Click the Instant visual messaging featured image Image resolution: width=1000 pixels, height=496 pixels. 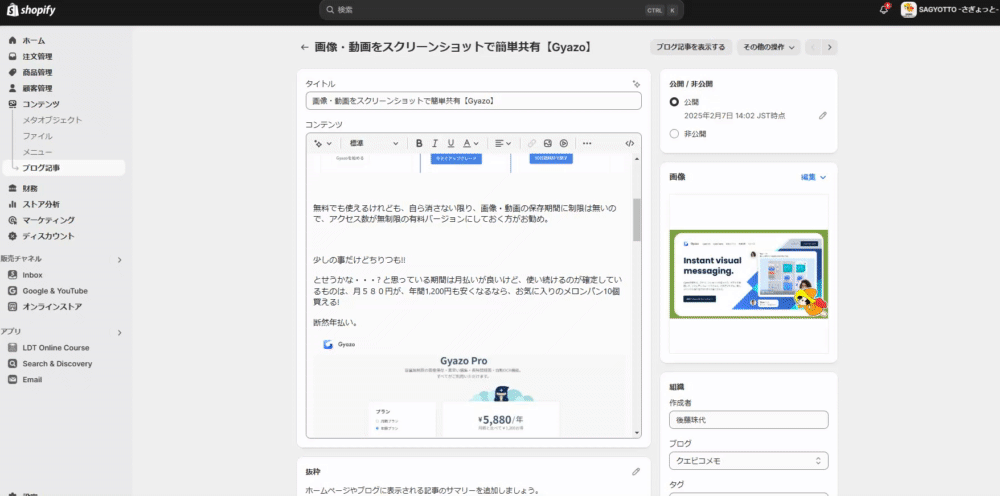(749, 274)
